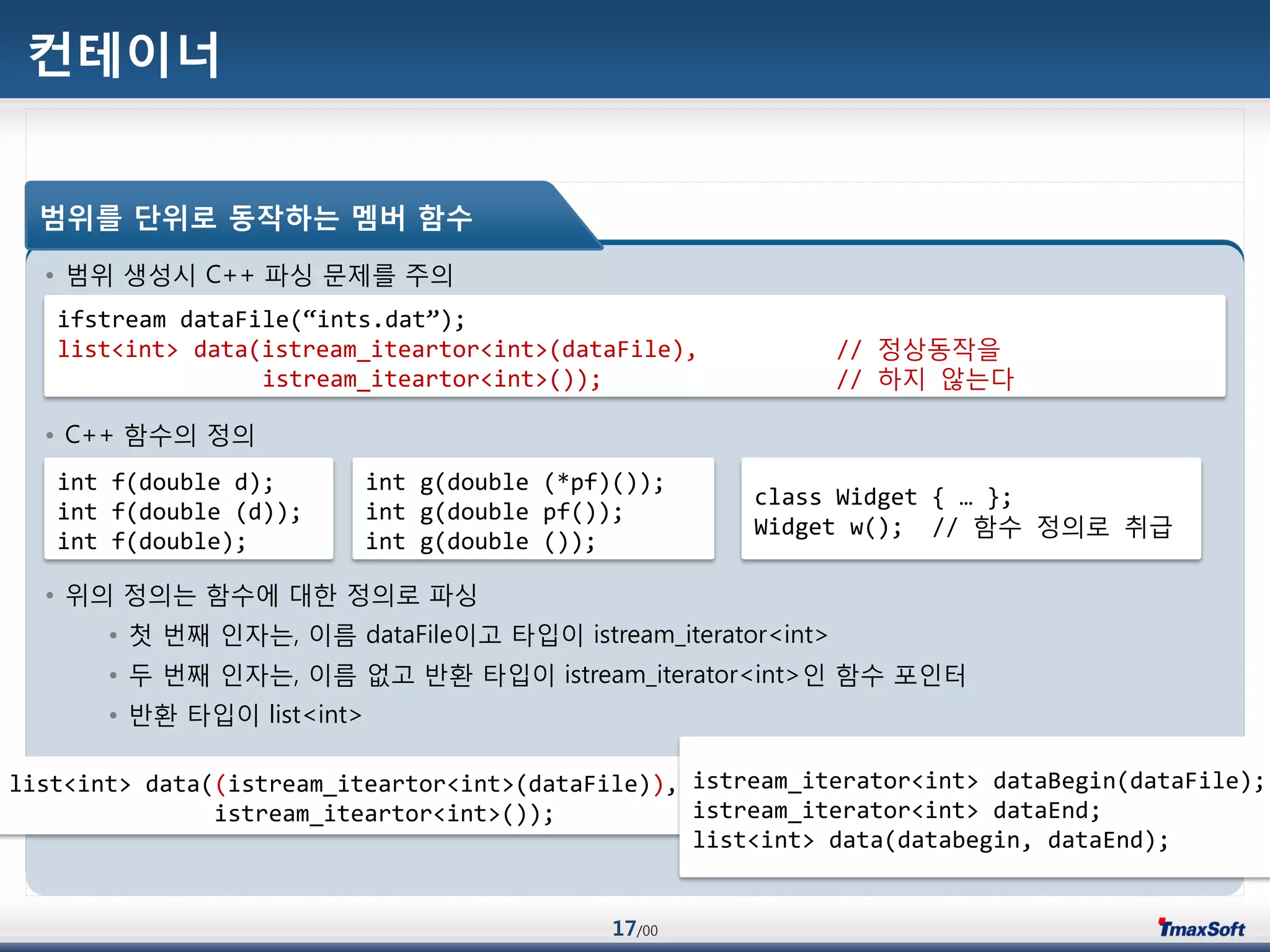The image size is (1270, 952).
Task: Click the slide title 컨테이너
Action: coord(124,55)
